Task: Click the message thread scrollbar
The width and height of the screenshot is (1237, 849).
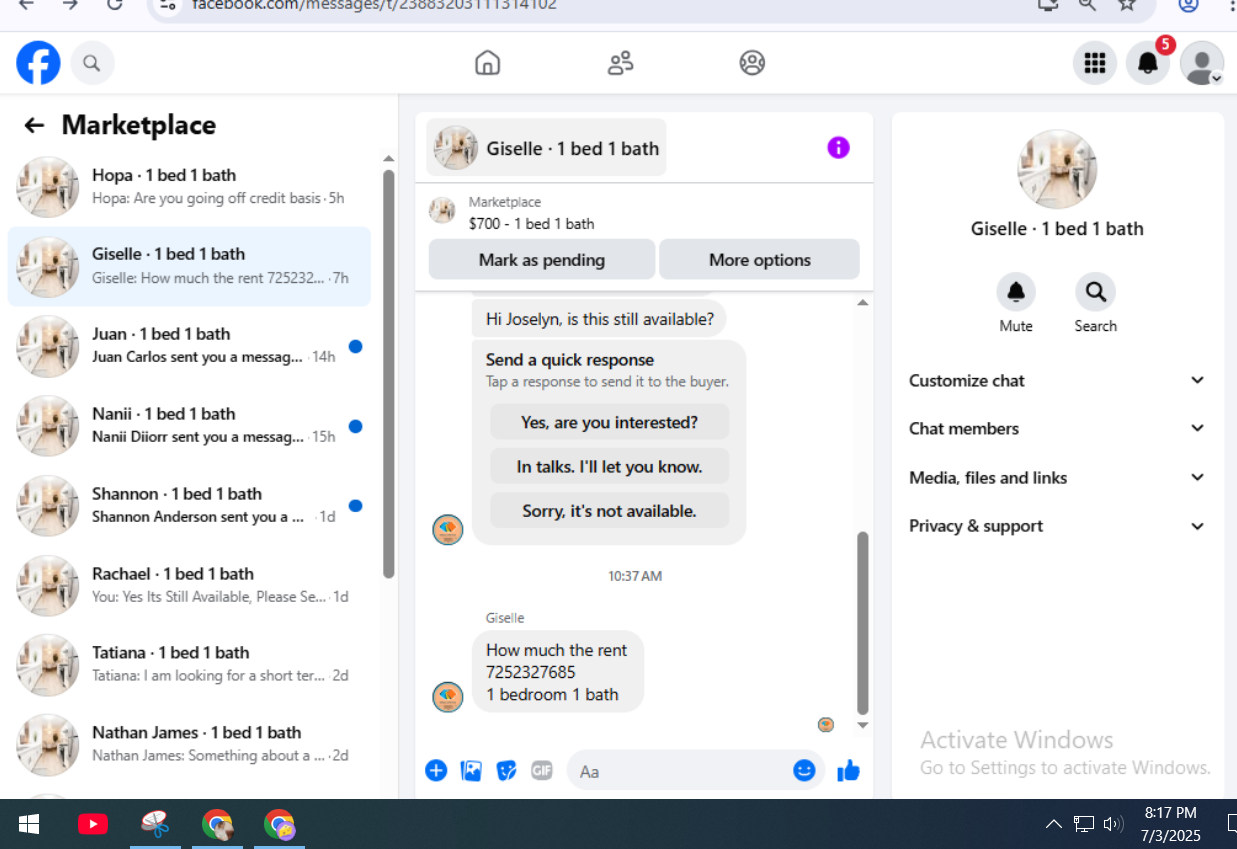Action: tap(863, 622)
